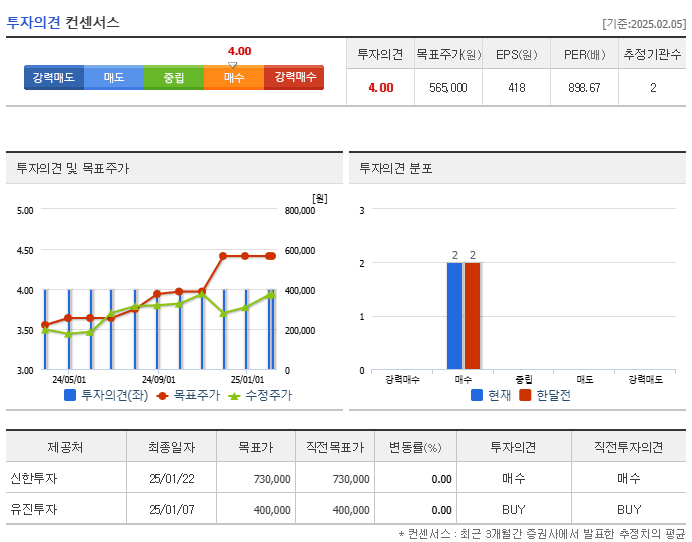Click the green 중립 rating segment
This screenshot has width=692, height=542.
[x=174, y=78]
